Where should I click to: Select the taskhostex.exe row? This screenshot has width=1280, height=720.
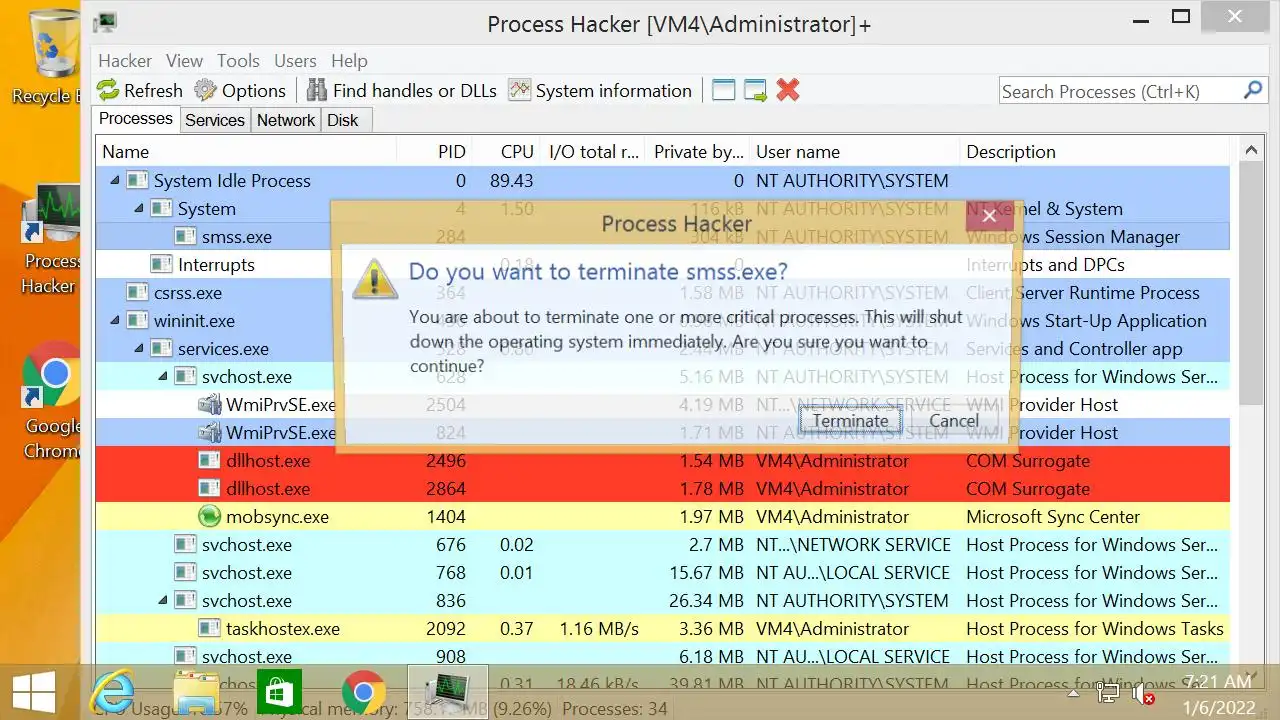click(x=663, y=629)
